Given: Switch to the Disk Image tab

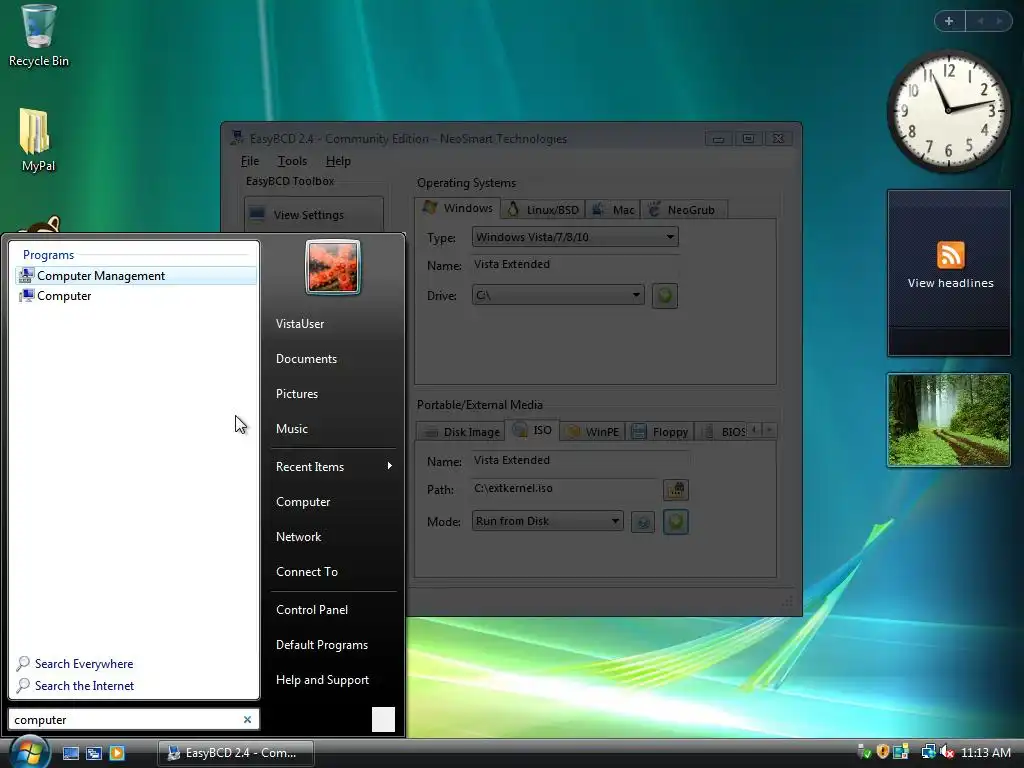Looking at the screenshot, I should pyautogui.click(x=462, y=432).
